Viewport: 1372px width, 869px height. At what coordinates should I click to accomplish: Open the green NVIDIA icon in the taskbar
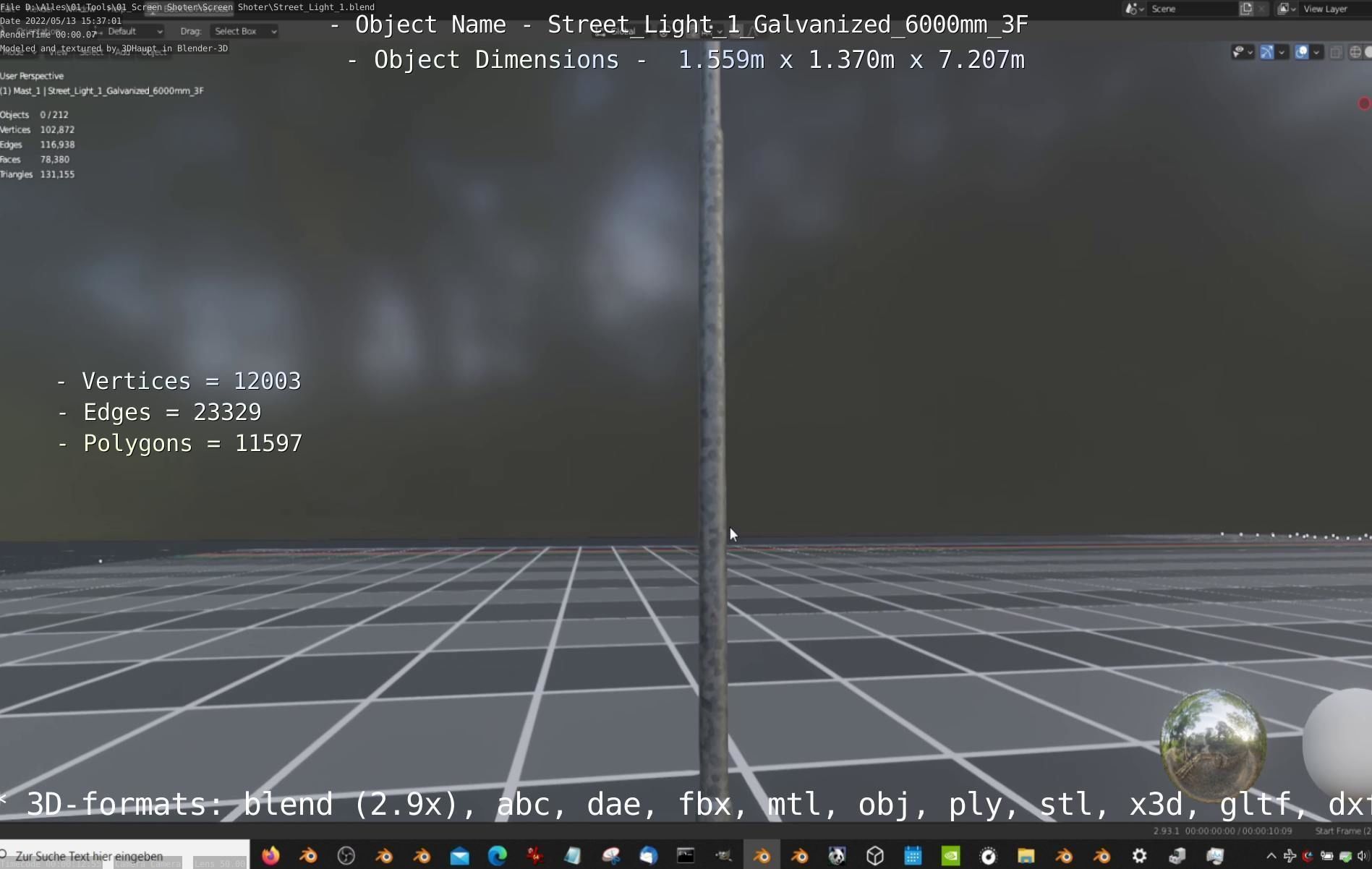coord(950,856)
